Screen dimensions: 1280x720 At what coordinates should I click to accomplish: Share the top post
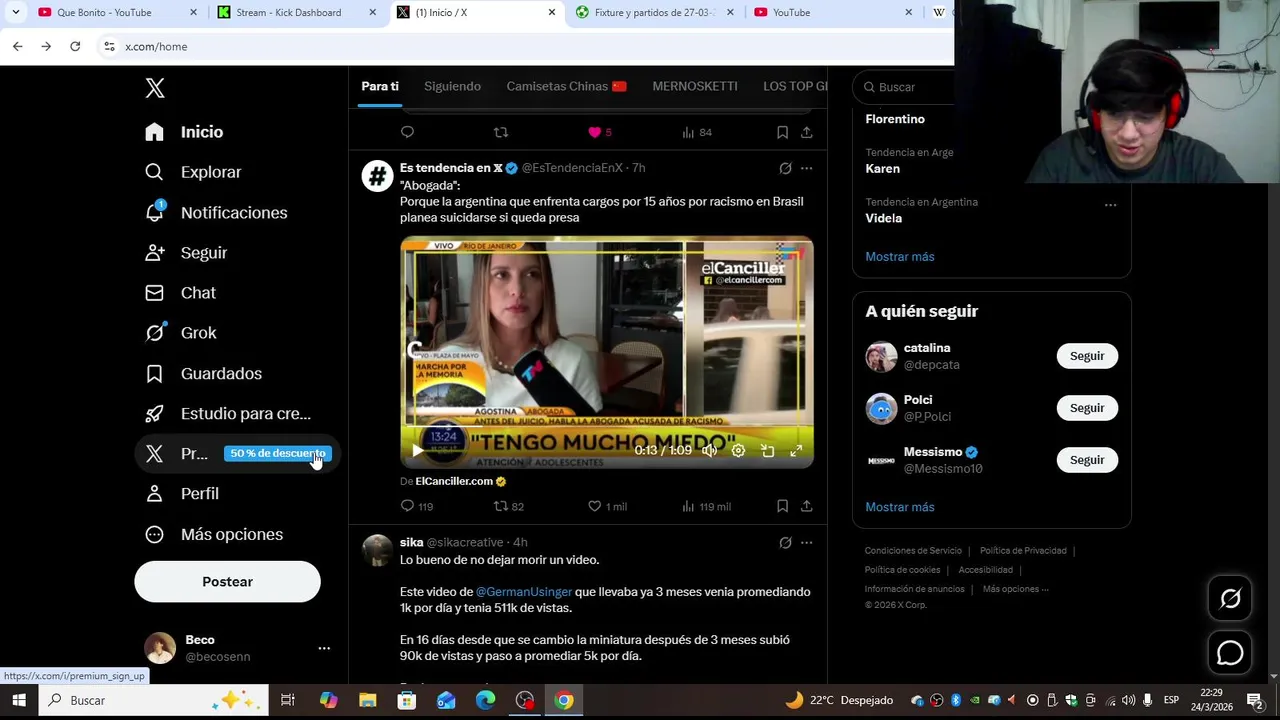point(806,132)
